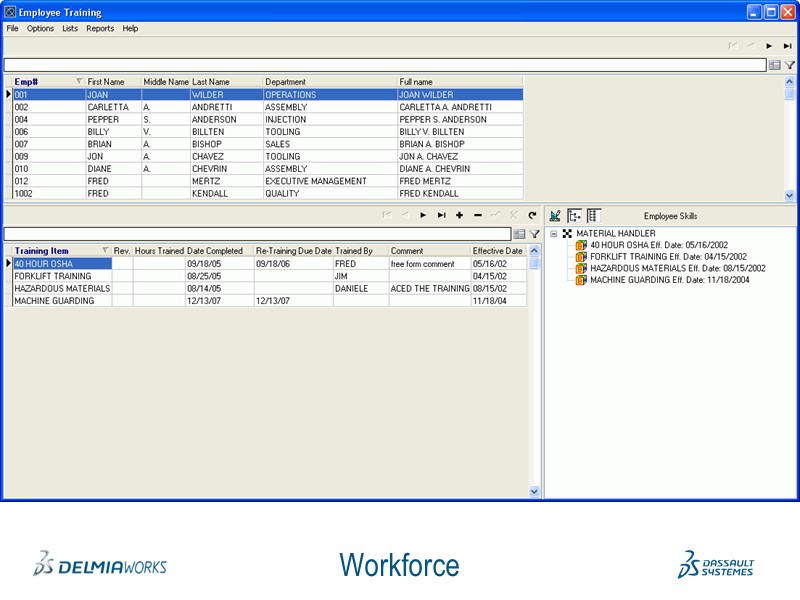This screenshot has width=800, height=600.
Task: Jump to the last training record navigation icon
Action: [443, 214]
